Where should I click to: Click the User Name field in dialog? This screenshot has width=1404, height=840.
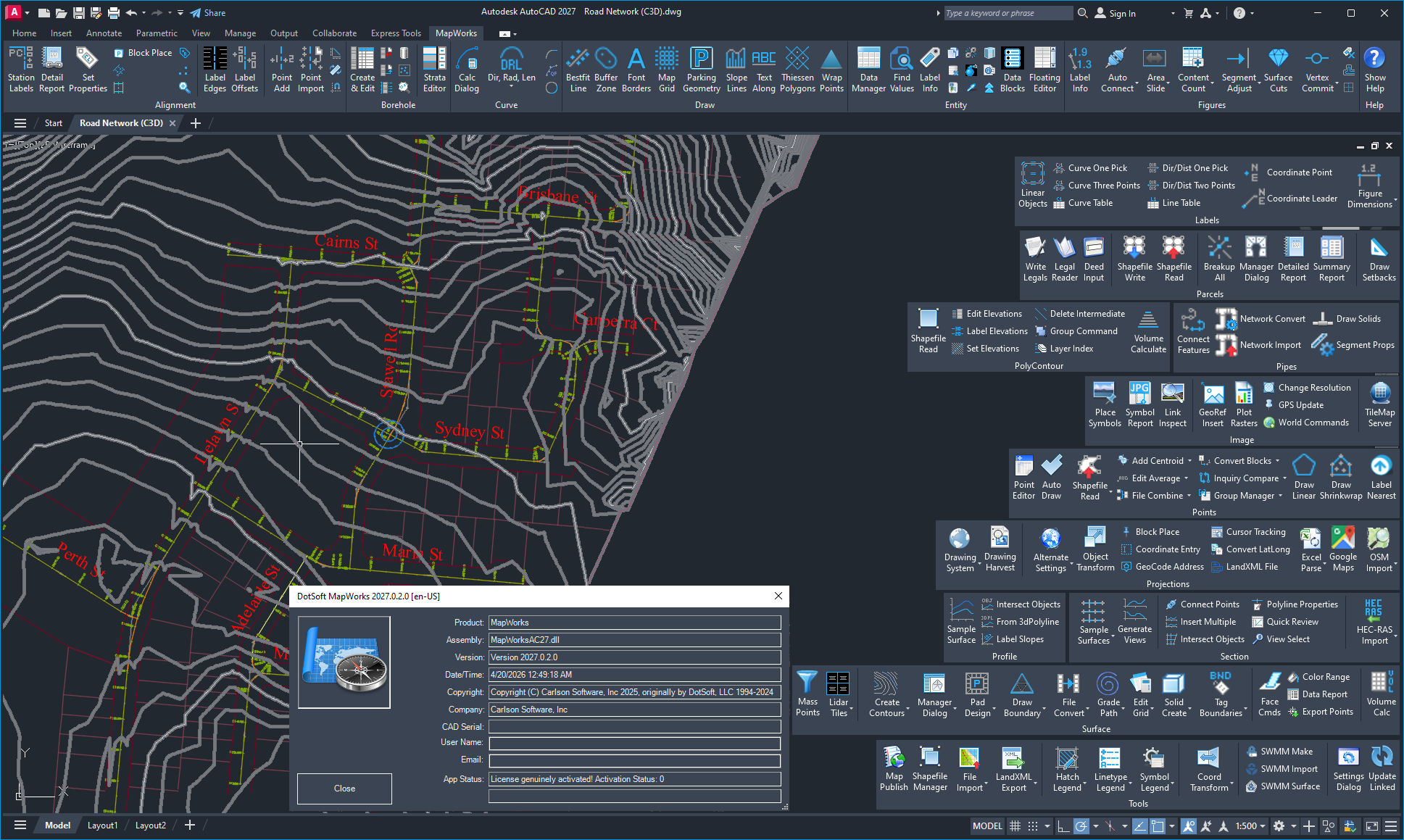coord(634,743)
